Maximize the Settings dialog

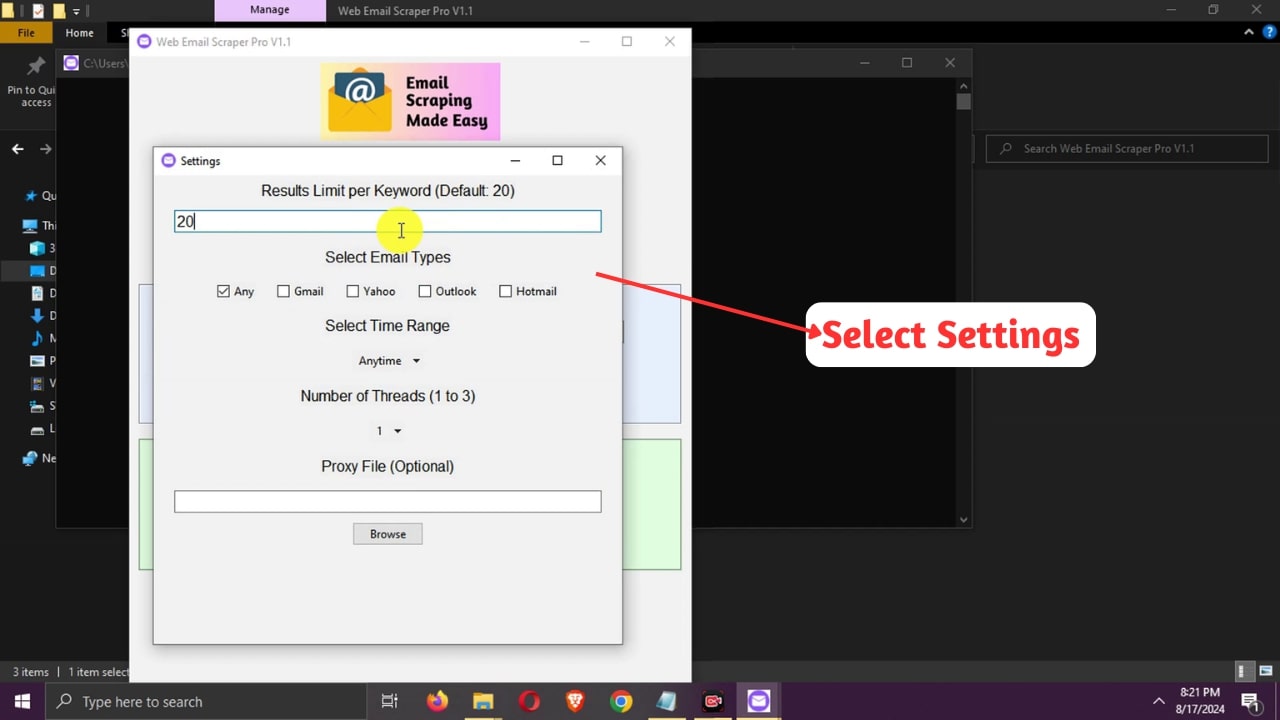pos(557,160)
